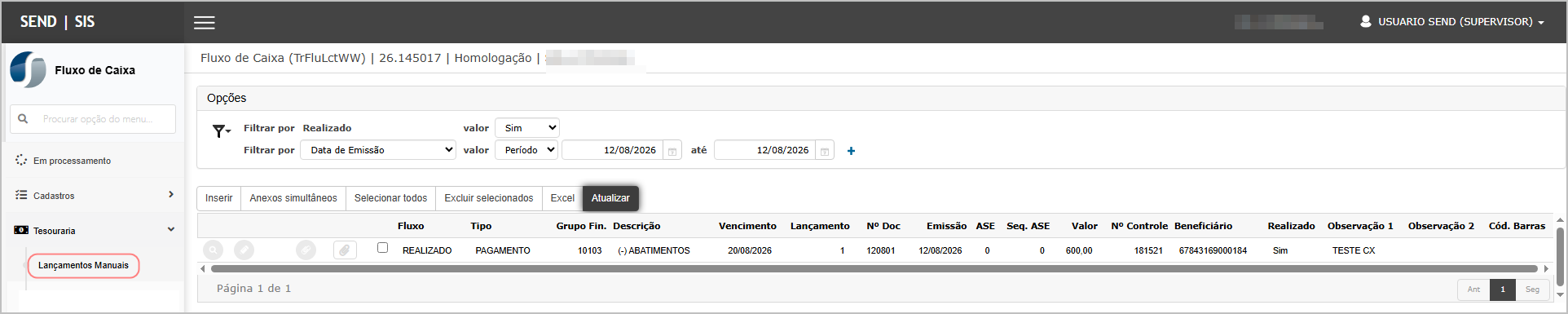Image resolution: width=1568 pixels, height=314 pixels.
Task: Click the Excluir selecionados button
Action: [489, 198]
